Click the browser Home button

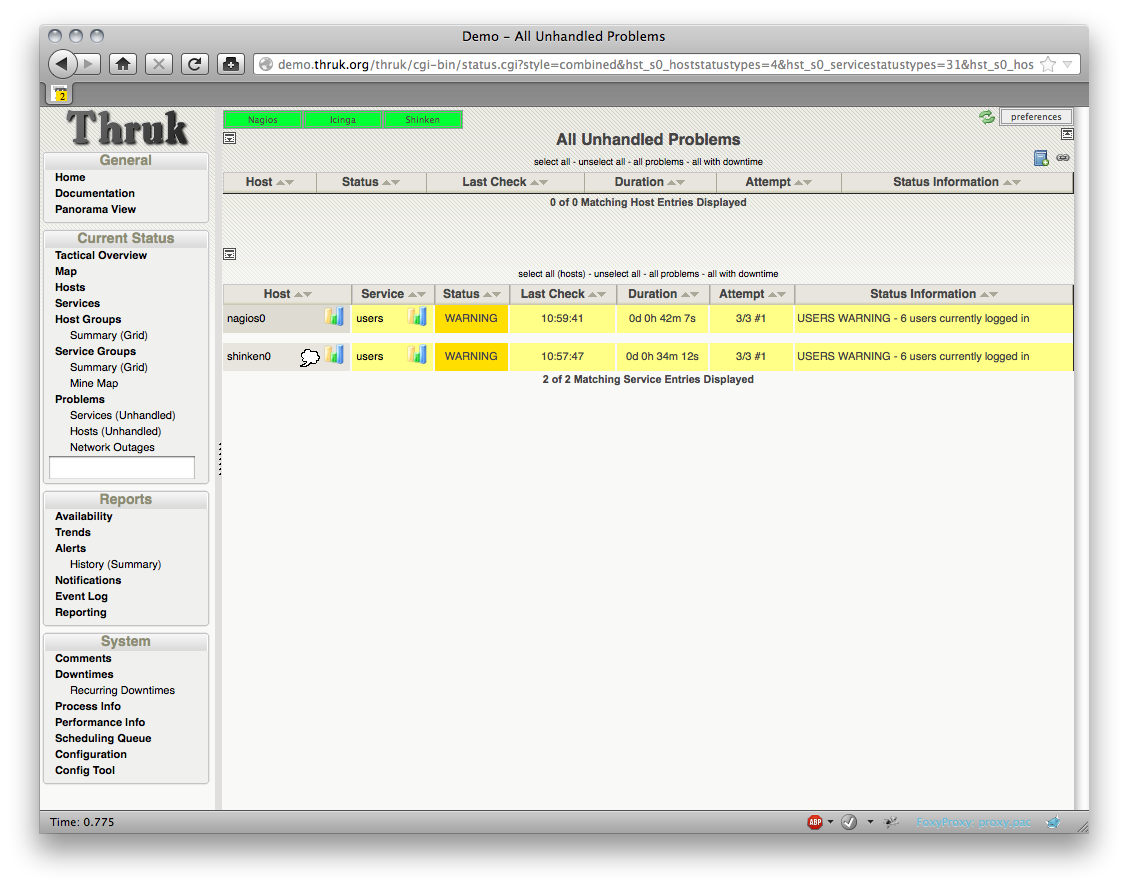tap(122, 64)
